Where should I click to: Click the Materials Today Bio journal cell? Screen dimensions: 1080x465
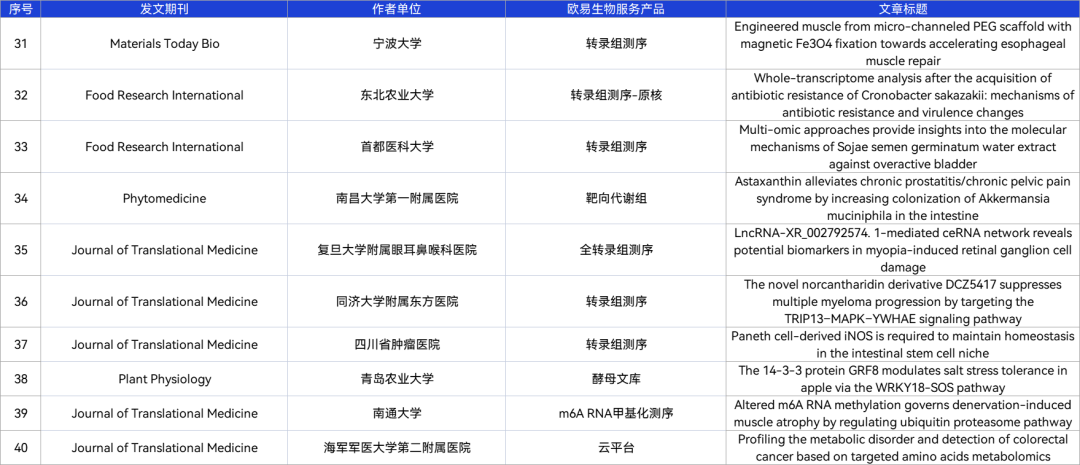point(165,43)
